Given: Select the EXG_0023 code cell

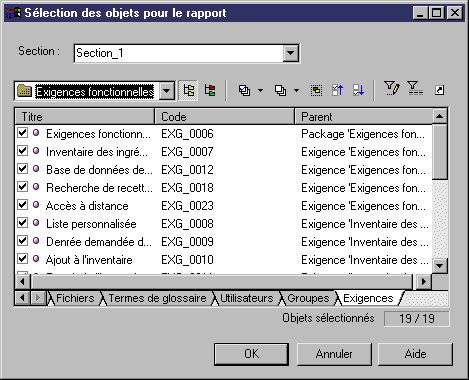Looking at the screenshot, I should point(187,206).
